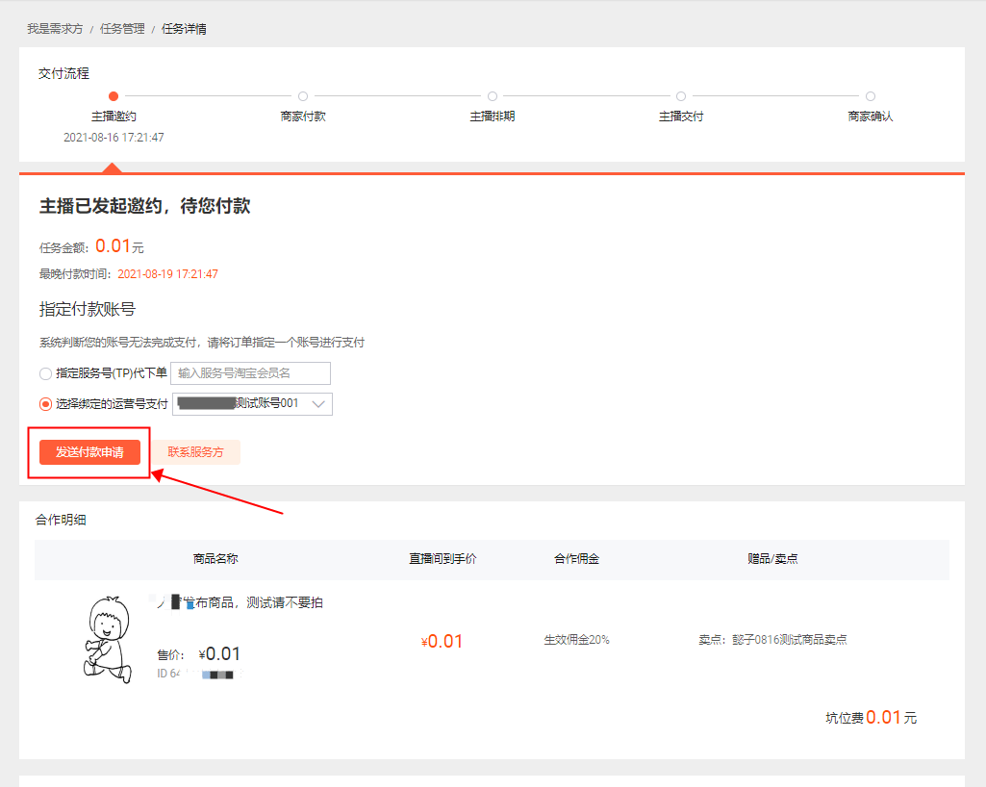Click the 卖点 description cell text
Screen dimensions: 986x787
[773, 640]
